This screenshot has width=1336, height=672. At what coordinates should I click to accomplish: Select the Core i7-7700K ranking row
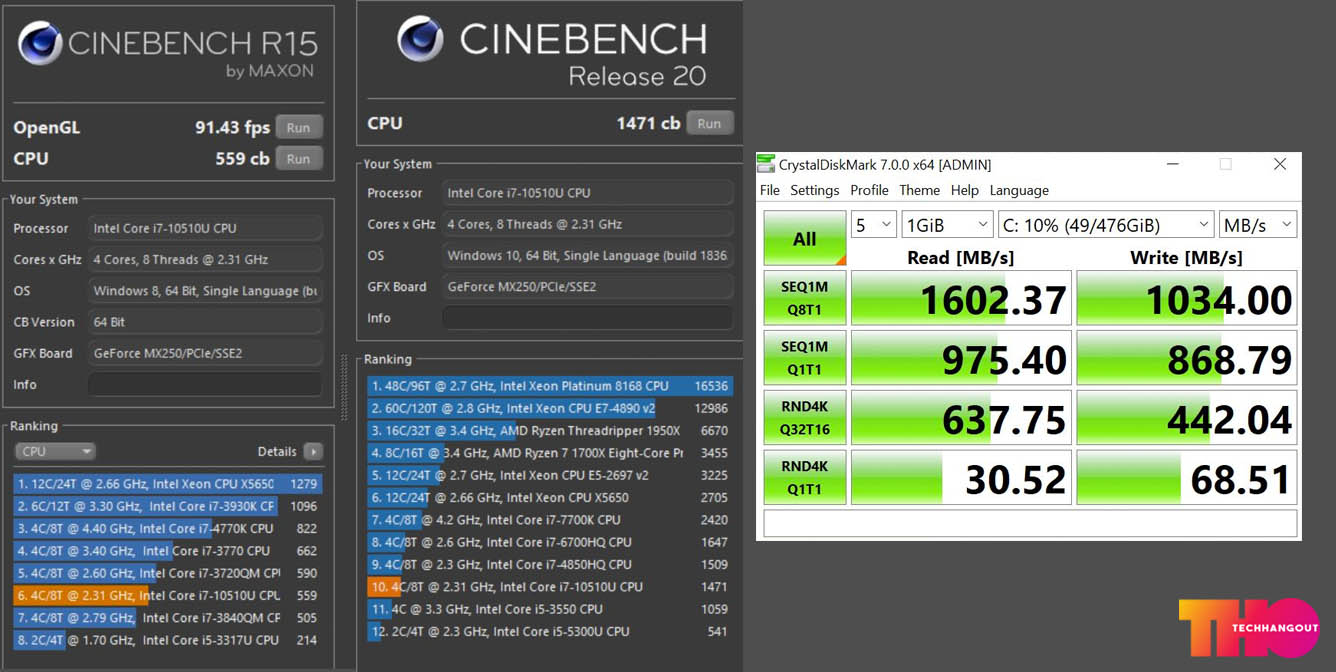(x=550, y=520)
